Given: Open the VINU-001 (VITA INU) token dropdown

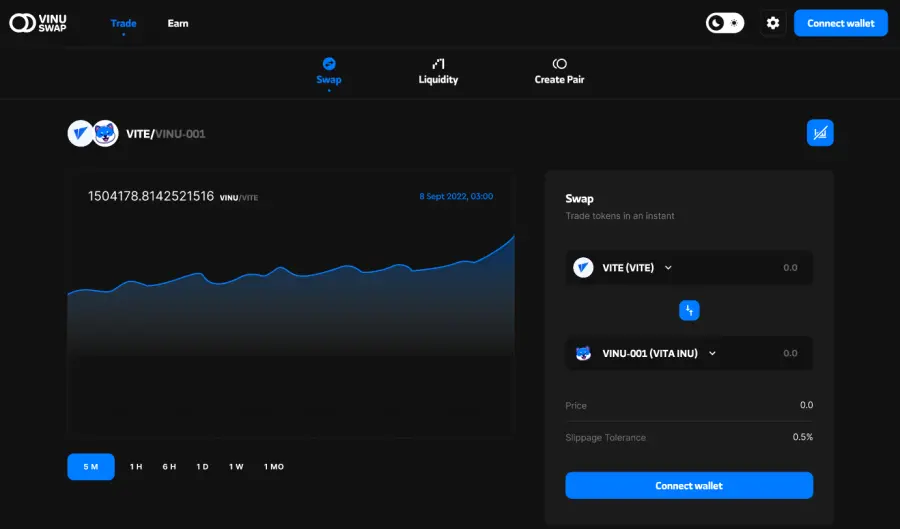Looking at the screenshot, I should click(x=659, y=353).
